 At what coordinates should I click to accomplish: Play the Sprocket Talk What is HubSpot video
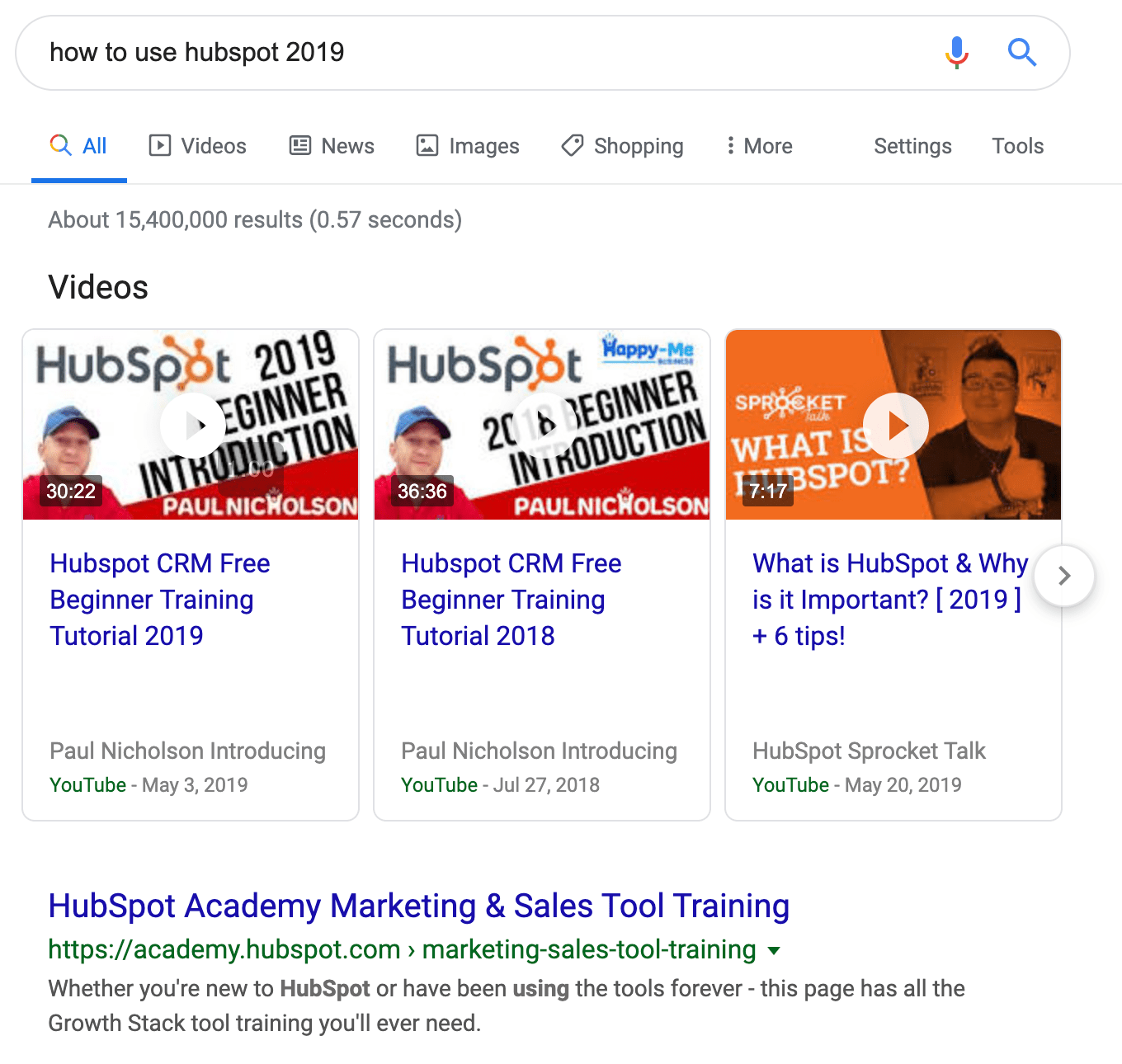895,426
